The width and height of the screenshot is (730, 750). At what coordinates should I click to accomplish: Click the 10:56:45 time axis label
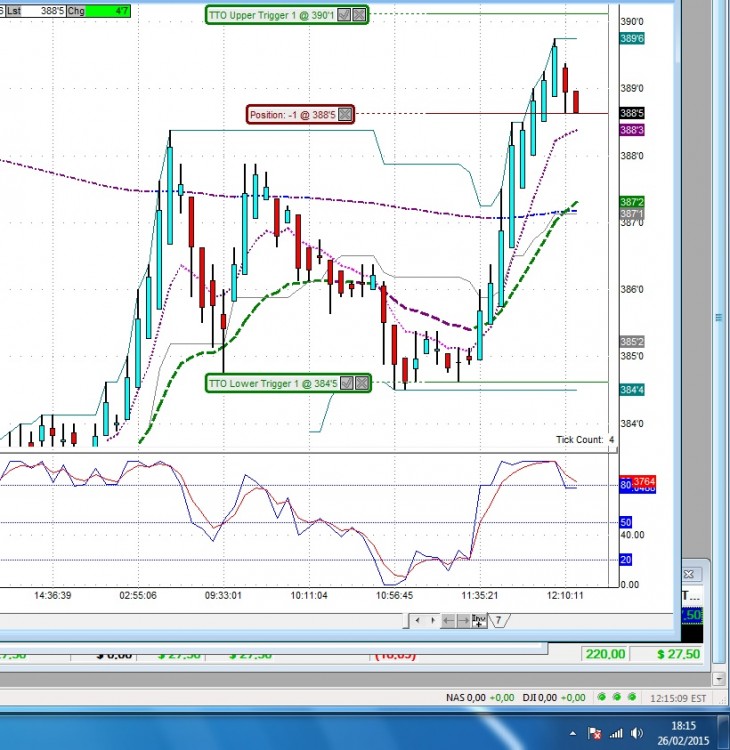click(x=394, y=596)
